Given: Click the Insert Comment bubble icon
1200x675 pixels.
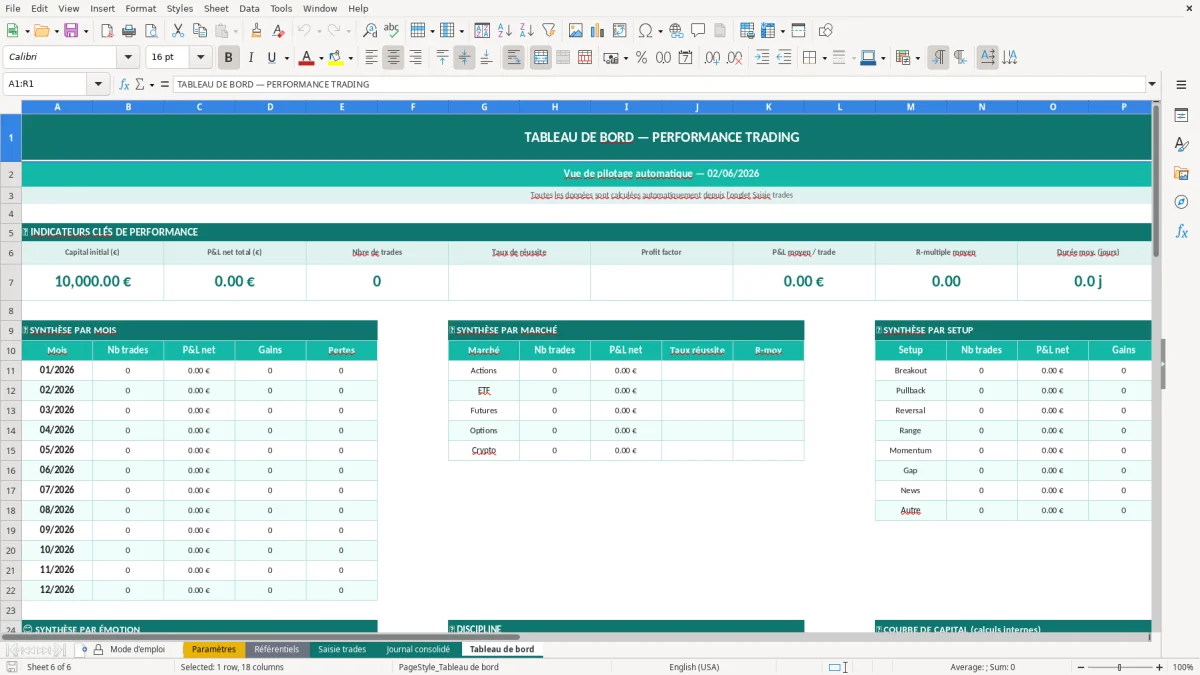Looking at the screenshot, I should 698,31.
